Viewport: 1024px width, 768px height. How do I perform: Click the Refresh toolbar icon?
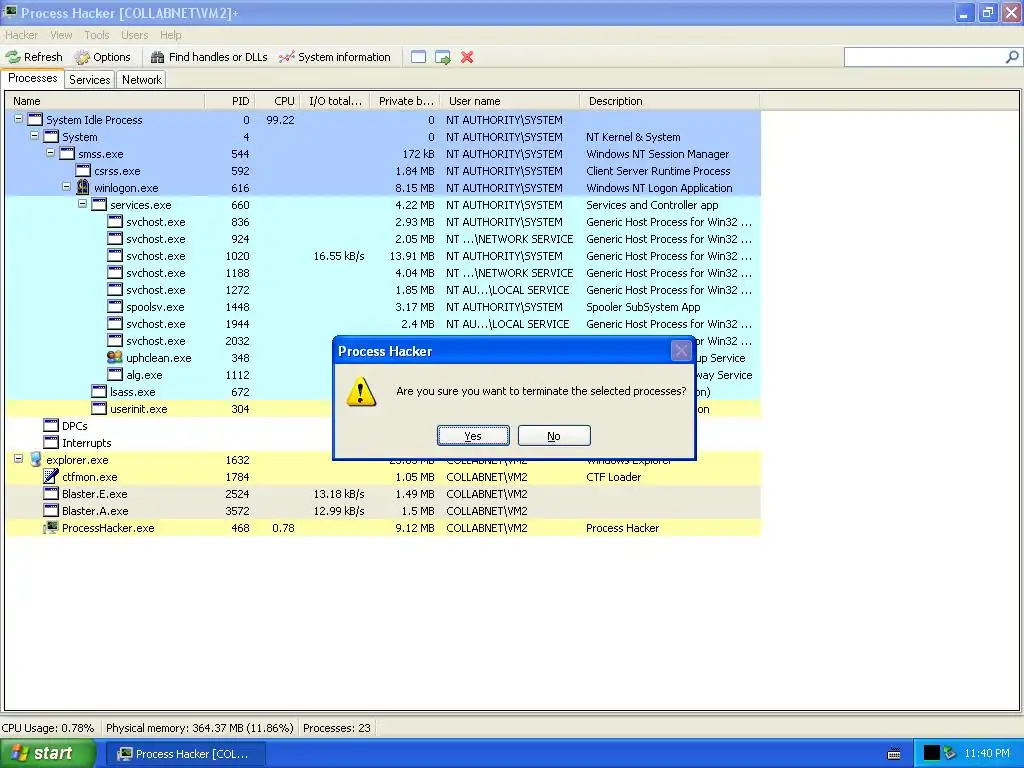pyautogui.click(x=12, y=57)
